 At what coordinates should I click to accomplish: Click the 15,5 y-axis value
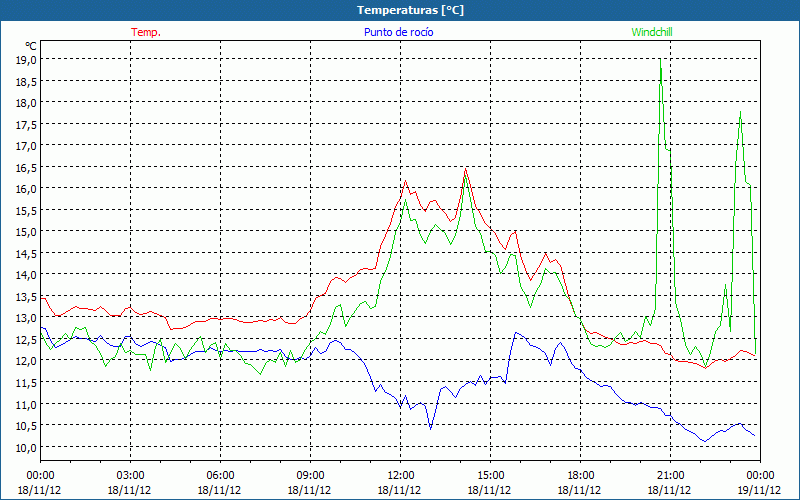(x=27, y=210)
